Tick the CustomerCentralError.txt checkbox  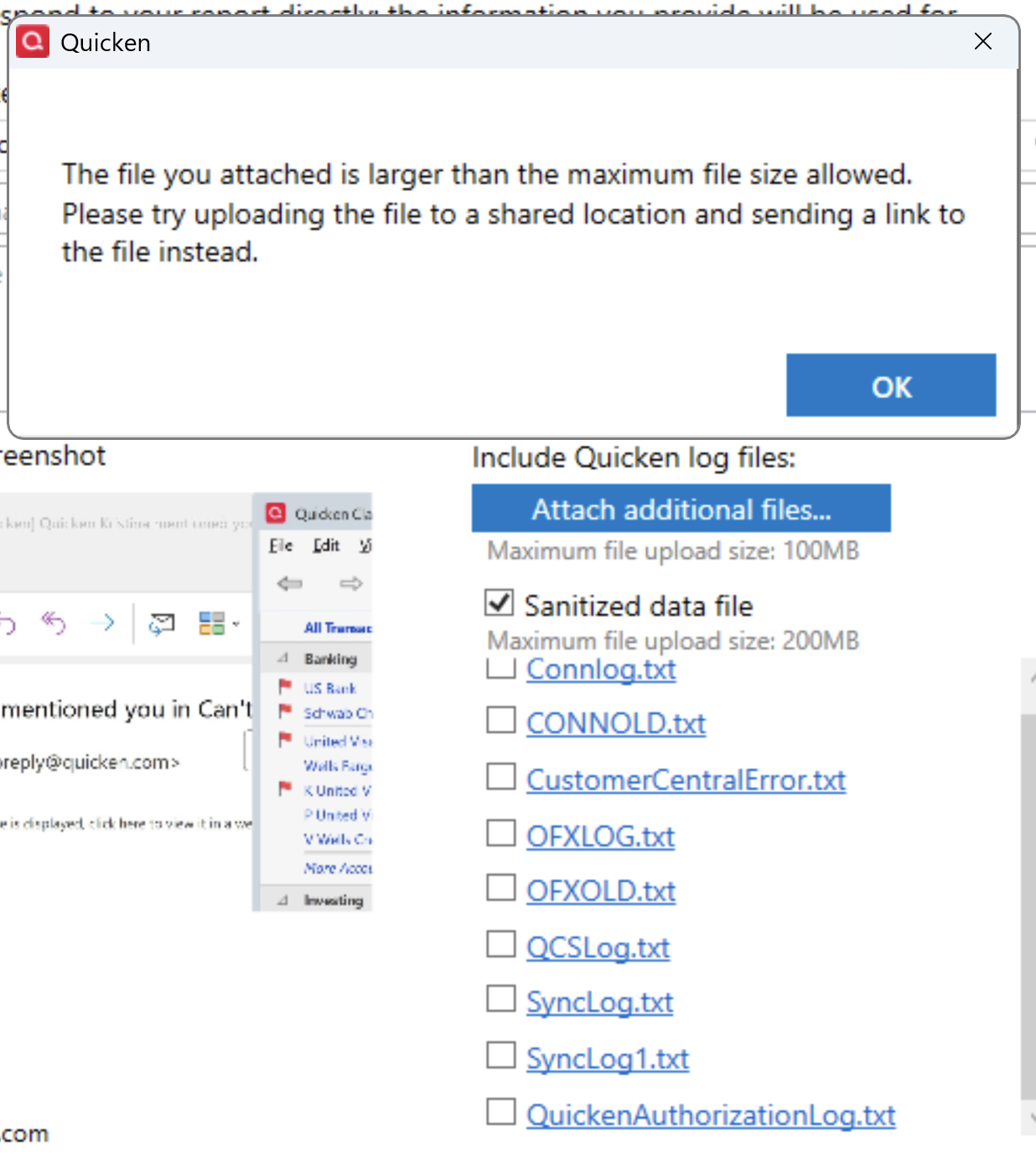tap(501, 777)
